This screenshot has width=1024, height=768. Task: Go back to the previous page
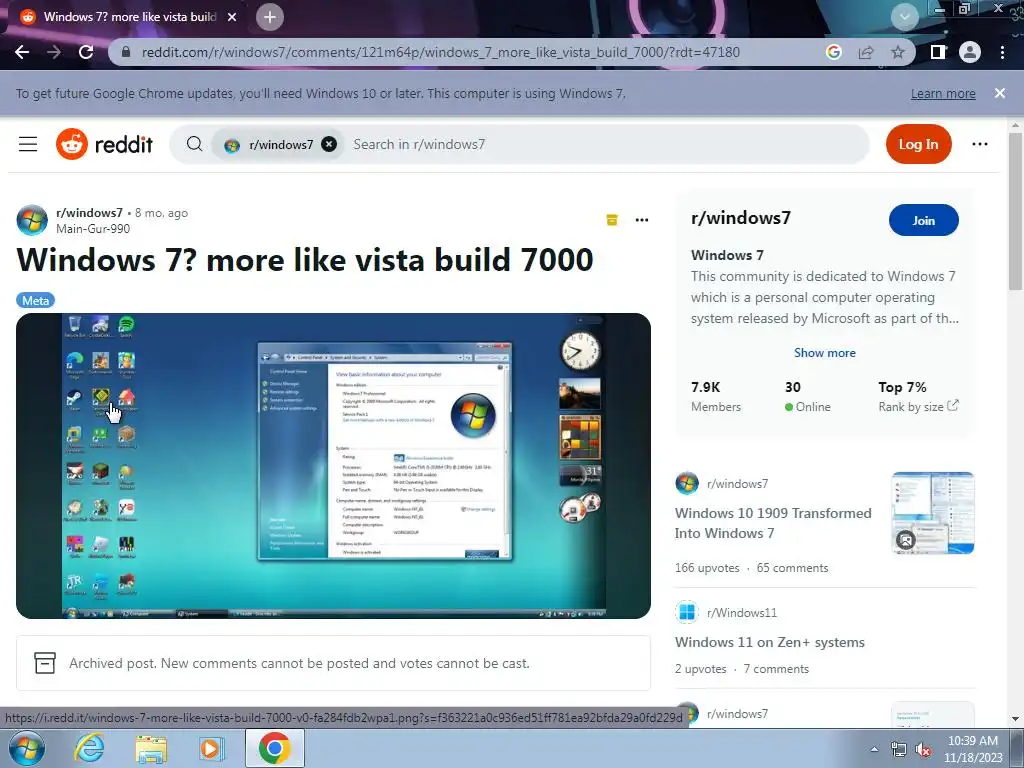22,52
